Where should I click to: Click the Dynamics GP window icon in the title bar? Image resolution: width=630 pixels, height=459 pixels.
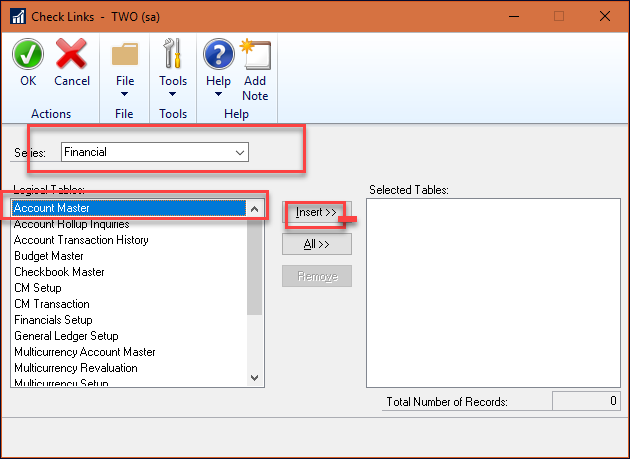(x=18, y=17)
